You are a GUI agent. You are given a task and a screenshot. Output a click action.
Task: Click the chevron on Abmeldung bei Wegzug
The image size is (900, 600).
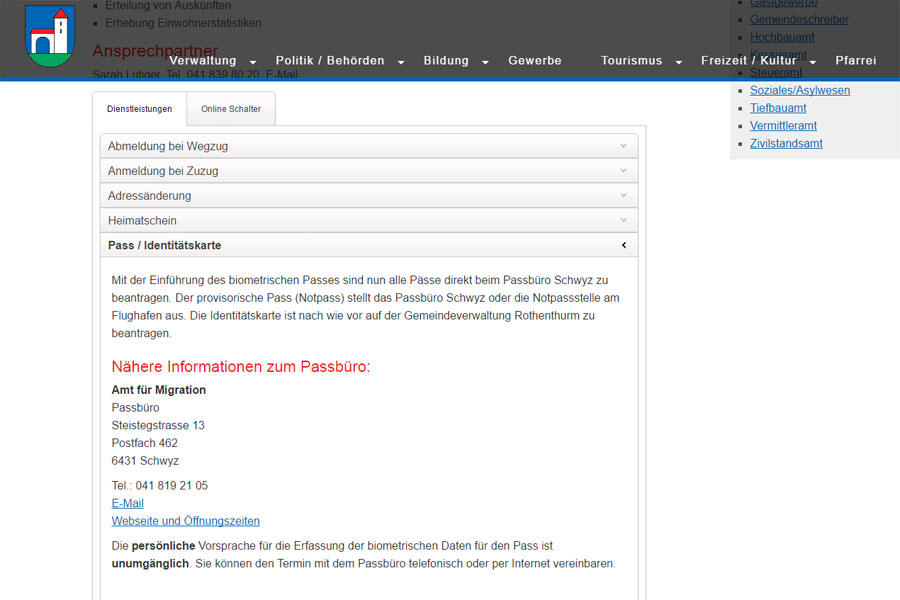[623, 146]
